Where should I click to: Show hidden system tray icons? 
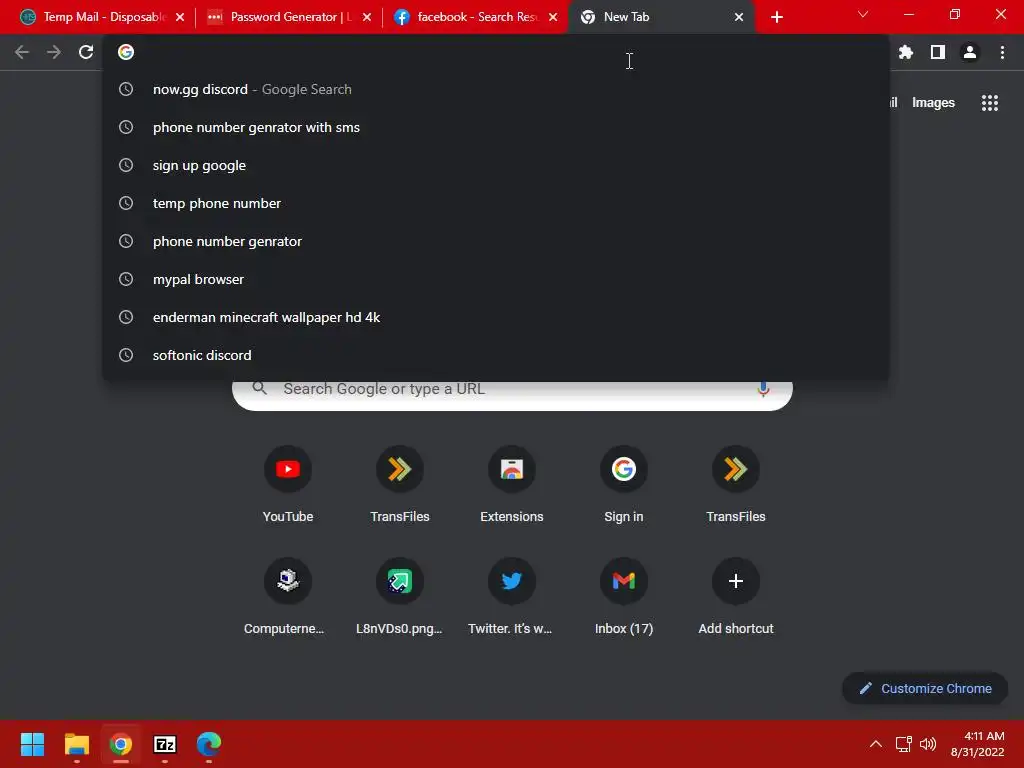pyautogui.click(x=876, y=744)
